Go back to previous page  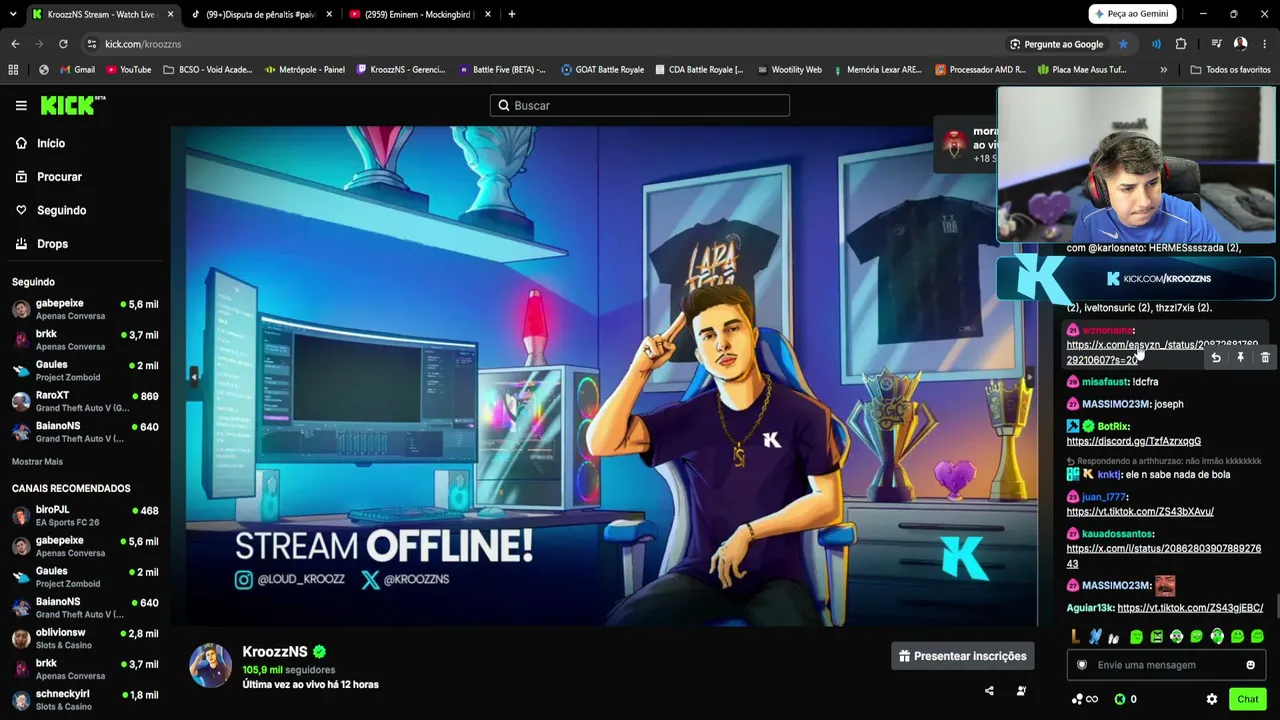click(15, 44)
